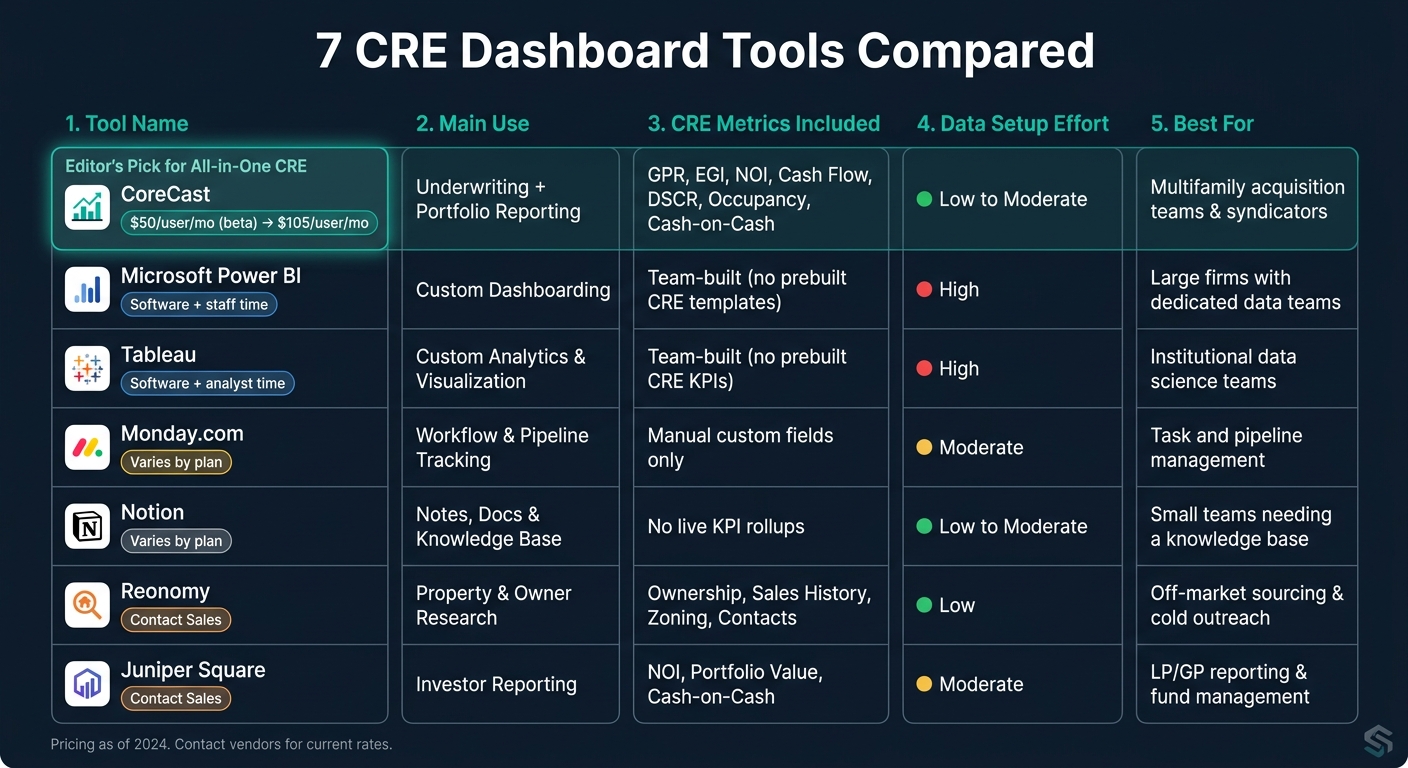
Task: Click 'Multifamily acquisition teams & syndicators' cell
Action: (1247, 199)
